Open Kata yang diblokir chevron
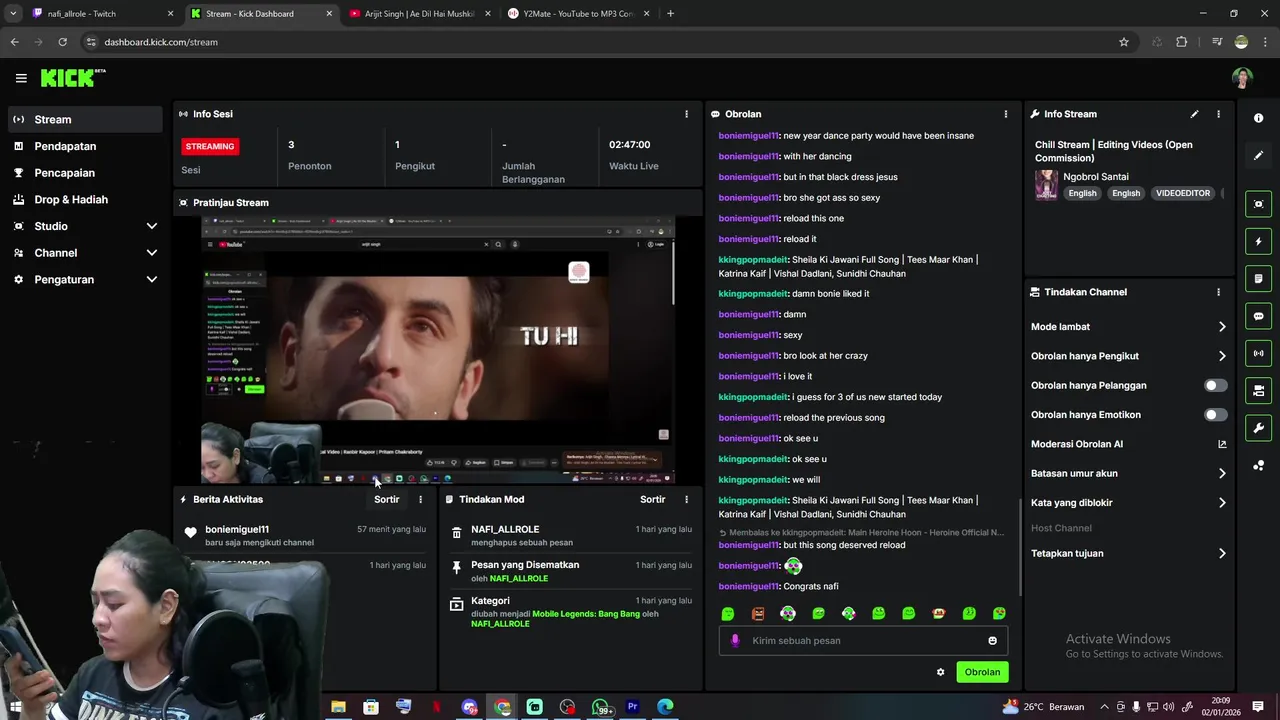1280x720 pixels. tap(1222, 503)
